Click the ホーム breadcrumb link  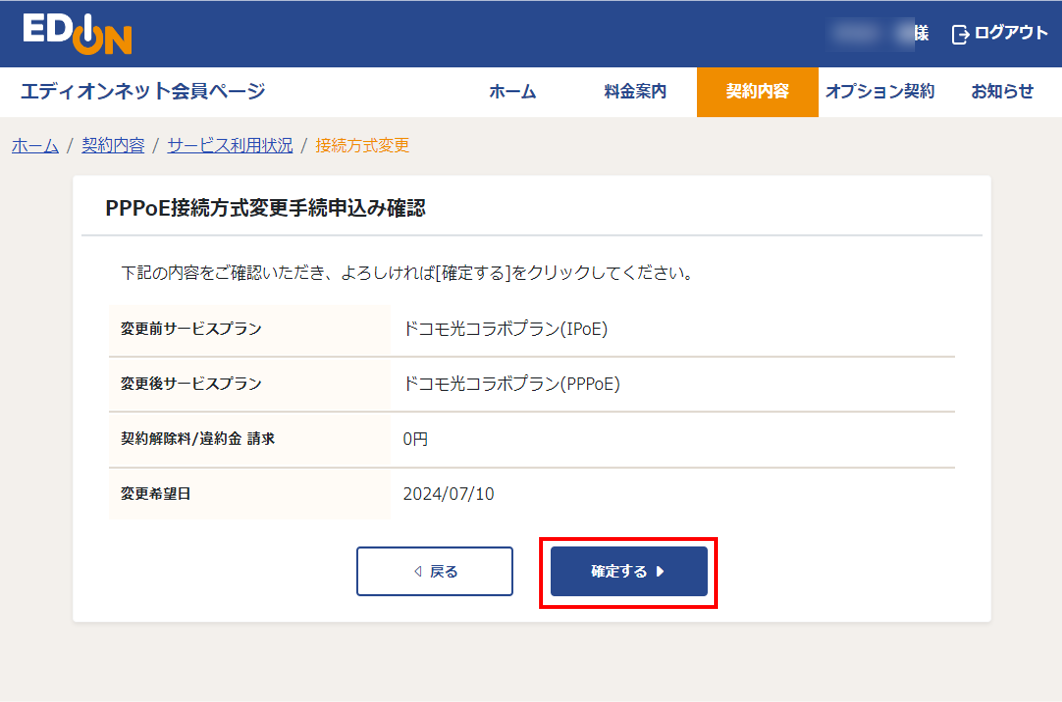point(35,146)
